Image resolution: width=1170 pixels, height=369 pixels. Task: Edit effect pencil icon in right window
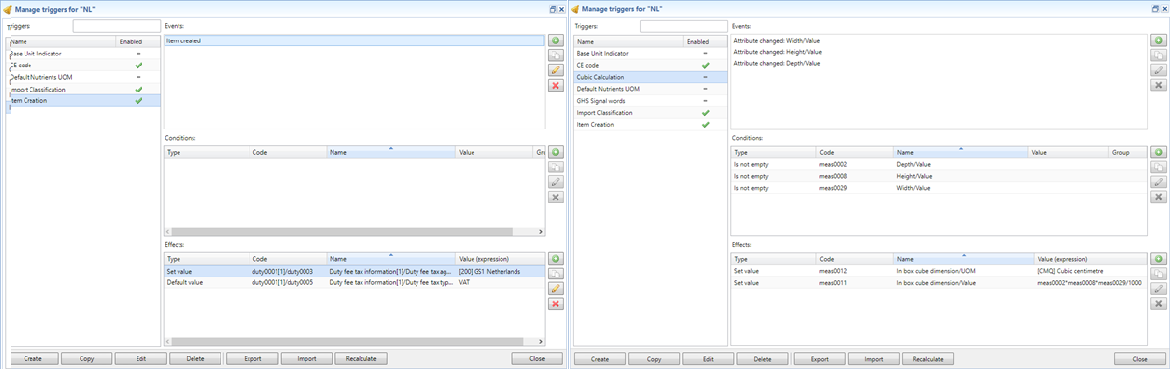coord(1158,288)
